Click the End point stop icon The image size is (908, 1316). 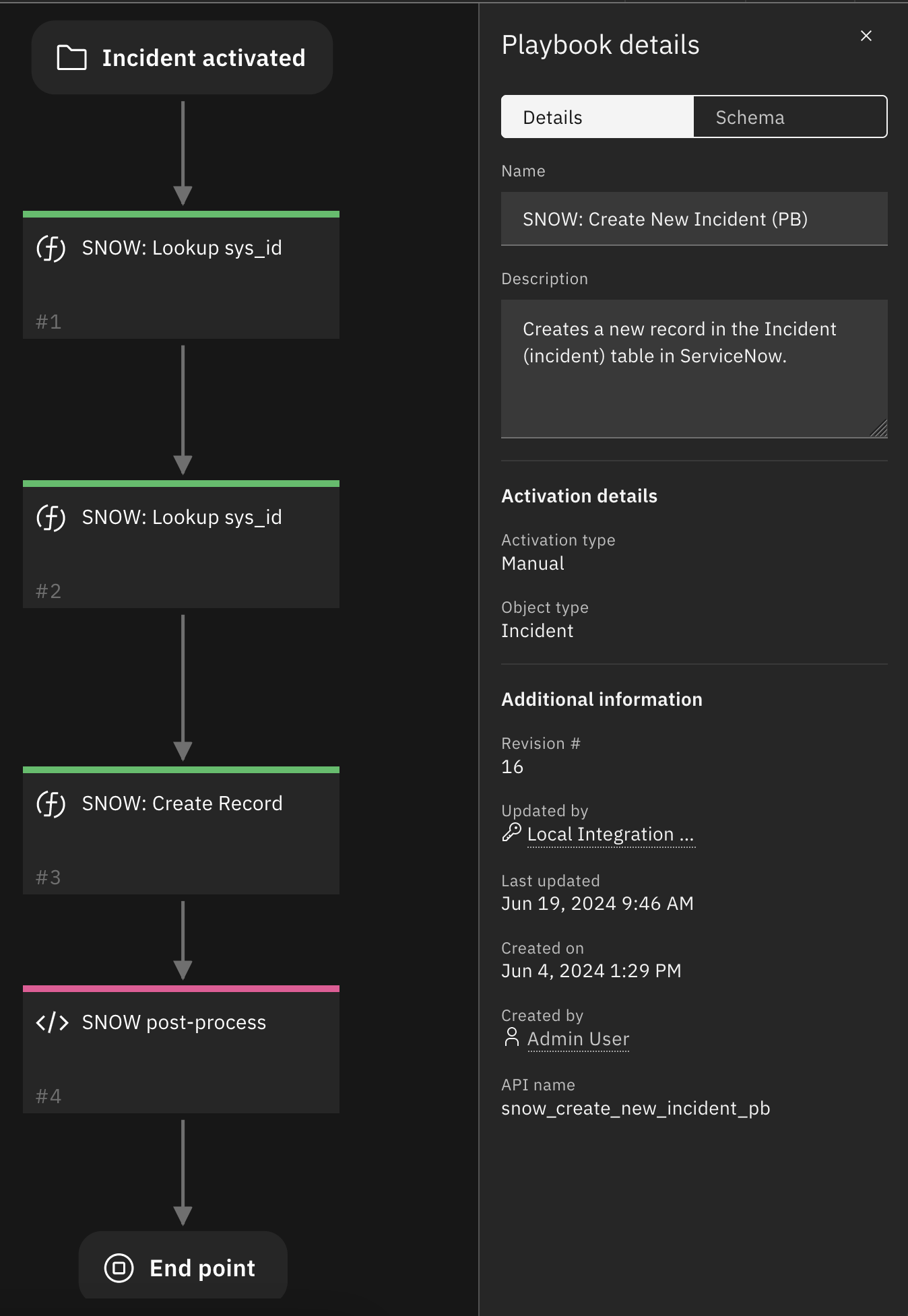[119, 1268]
